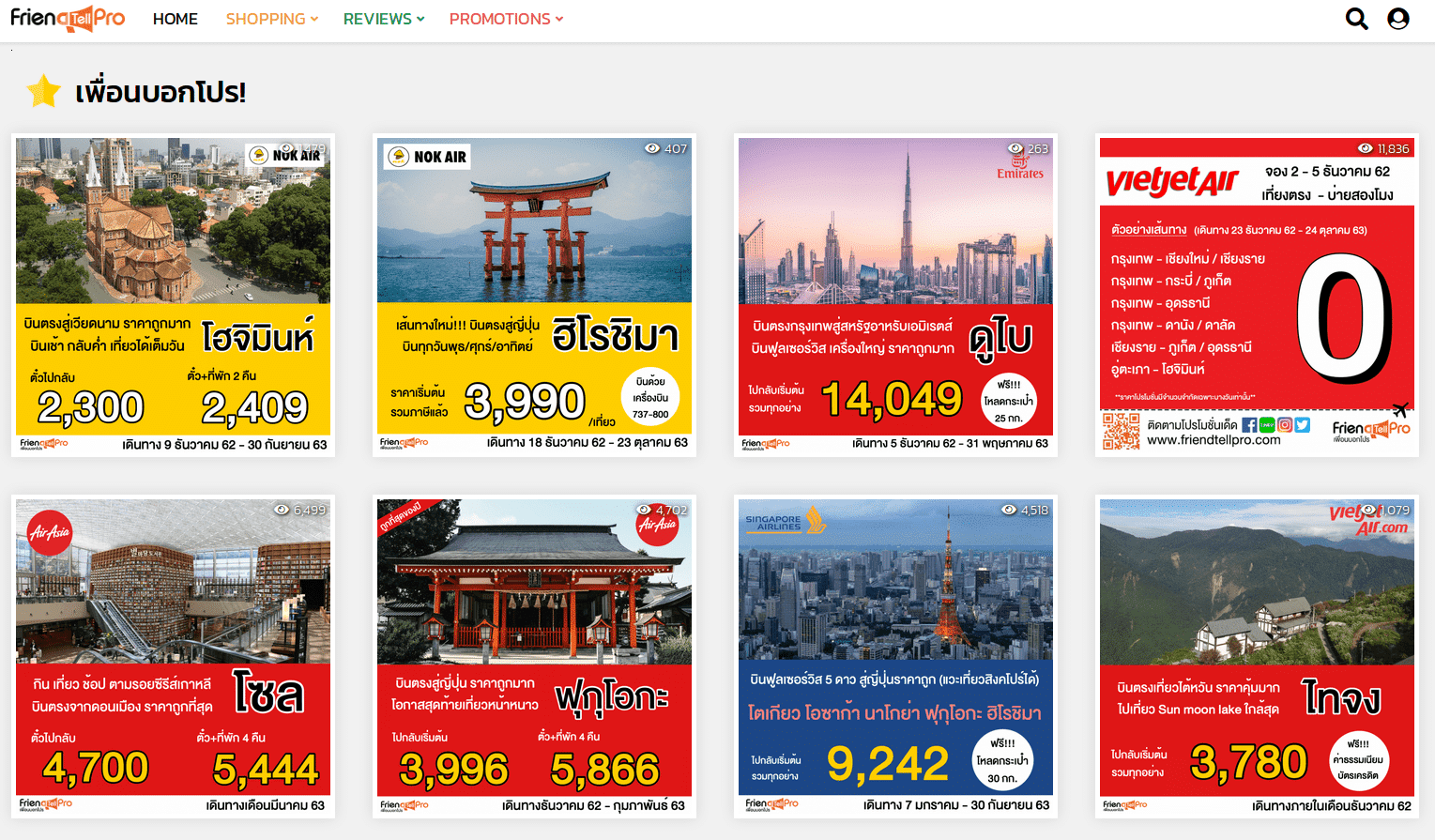
Task: Click the FriendTellPro logo
Action: click(x=68, y=19)
